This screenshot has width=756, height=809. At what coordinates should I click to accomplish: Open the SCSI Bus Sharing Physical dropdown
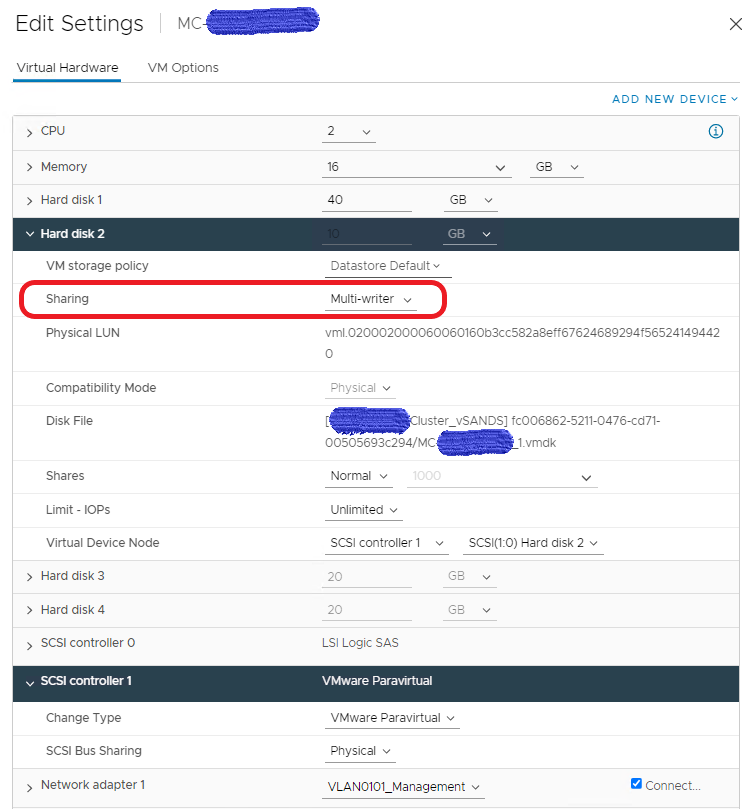360,751
